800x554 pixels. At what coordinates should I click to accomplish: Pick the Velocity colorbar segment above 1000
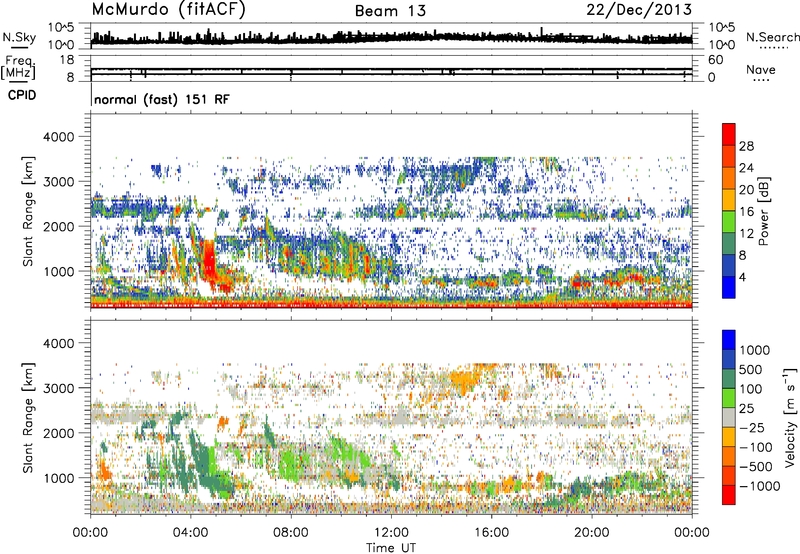729,340
